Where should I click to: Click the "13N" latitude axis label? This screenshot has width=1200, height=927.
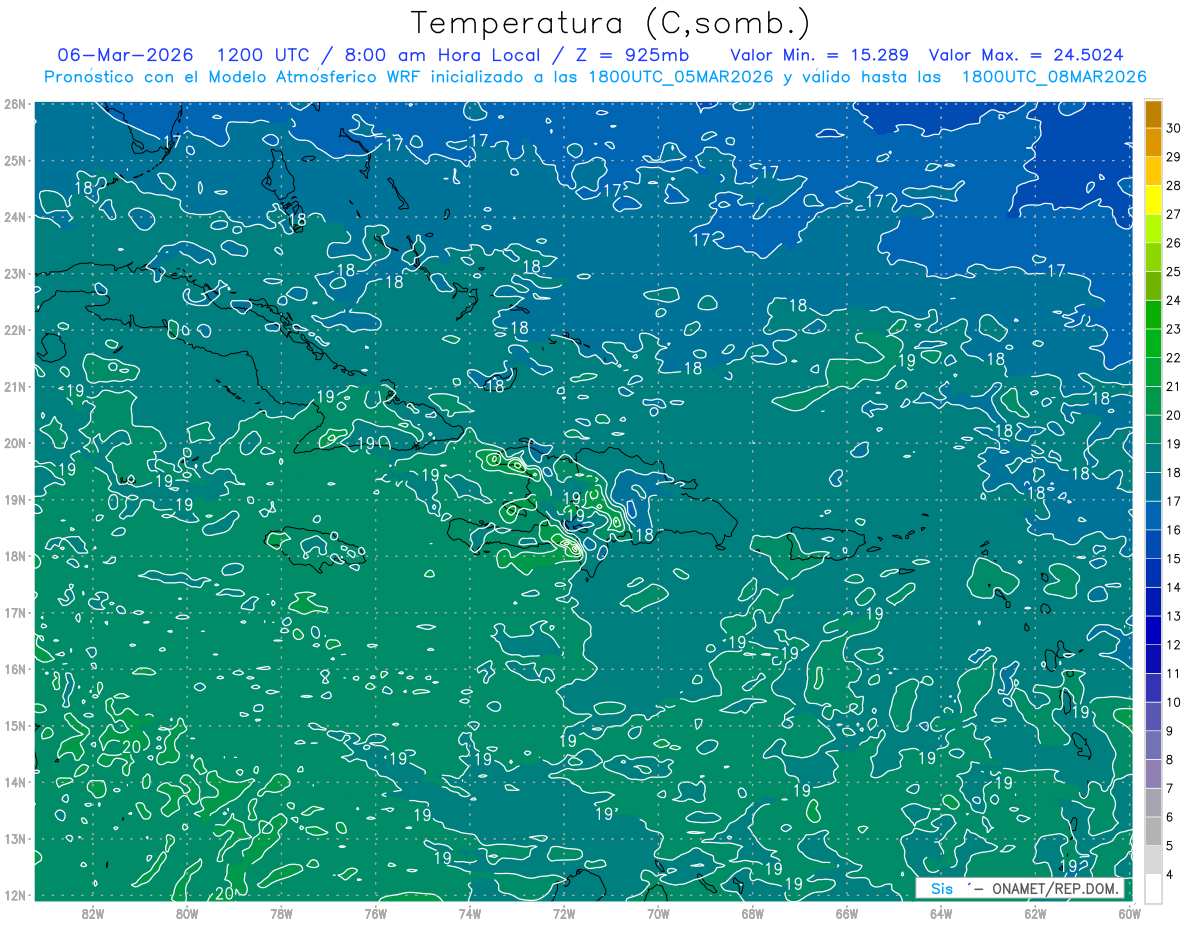(14, 838)
